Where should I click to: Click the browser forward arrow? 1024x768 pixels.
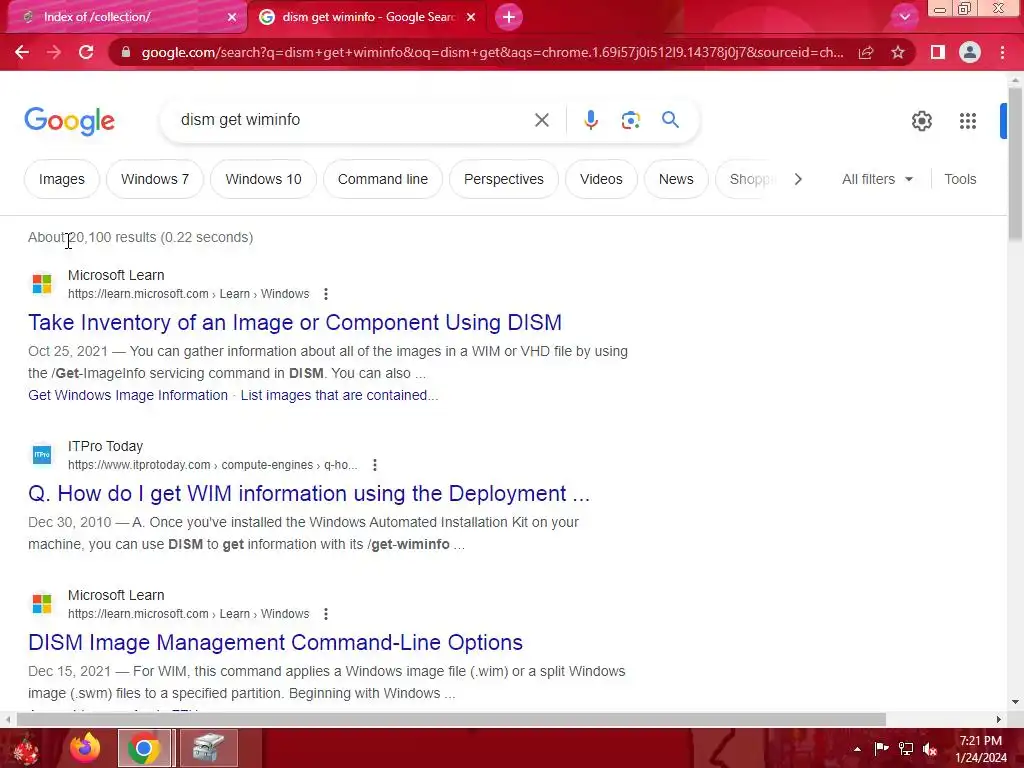(x=54, y=52)
